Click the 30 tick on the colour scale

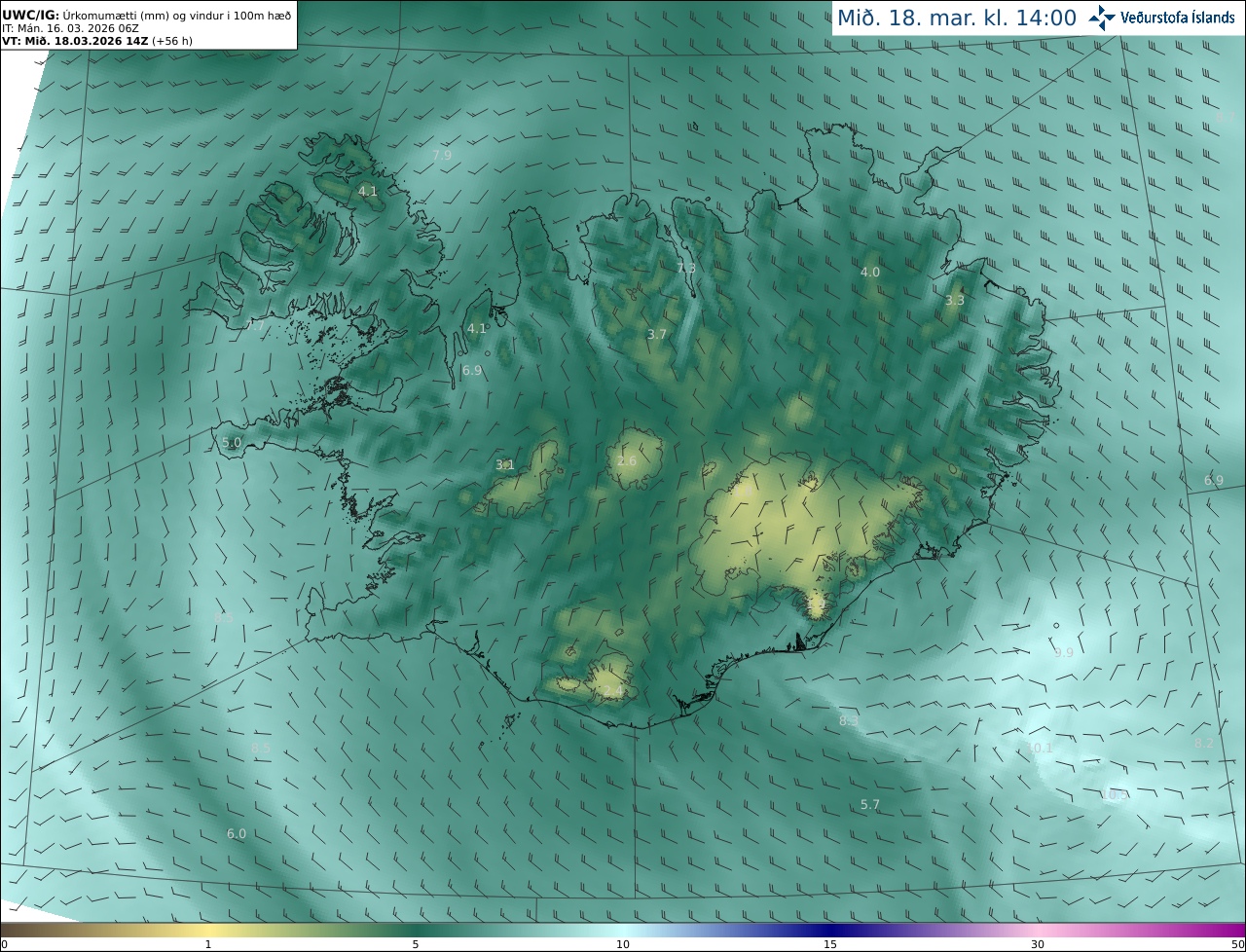click(x=1038, y=944)
